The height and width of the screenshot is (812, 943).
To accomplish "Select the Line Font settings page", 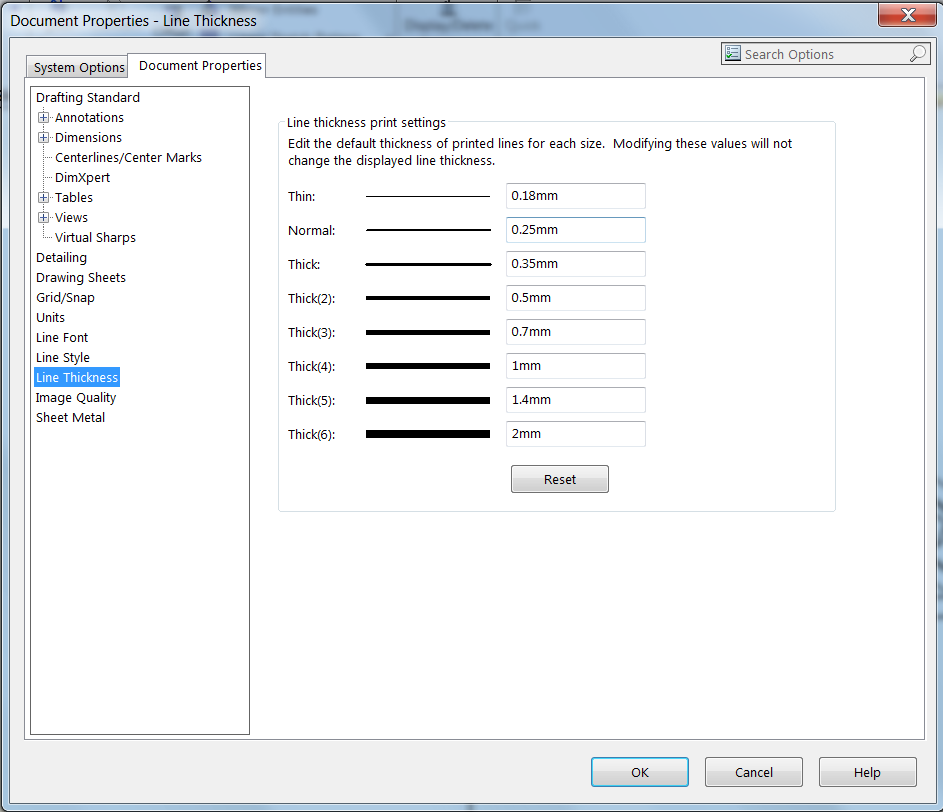I will tap(61, 337).
